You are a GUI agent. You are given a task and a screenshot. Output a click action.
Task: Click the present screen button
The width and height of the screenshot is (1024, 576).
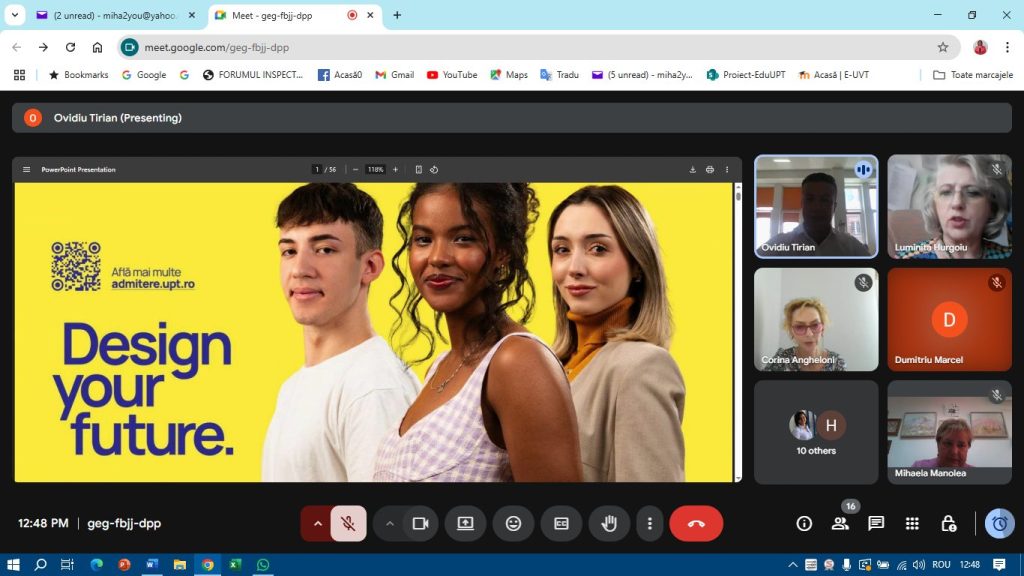click(465, 523)
